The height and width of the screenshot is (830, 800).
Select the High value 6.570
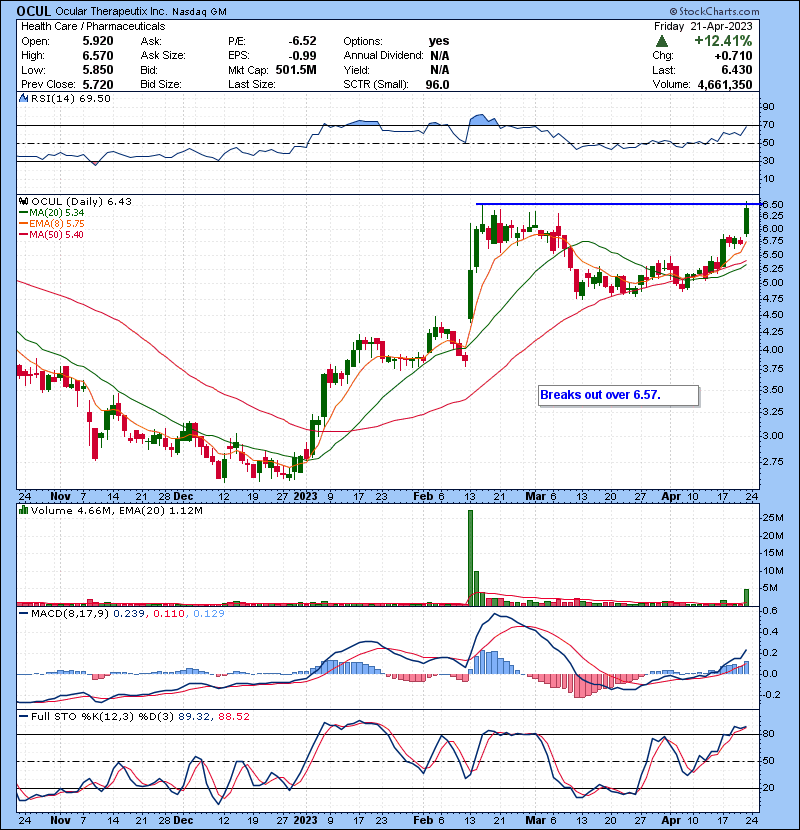98,56
